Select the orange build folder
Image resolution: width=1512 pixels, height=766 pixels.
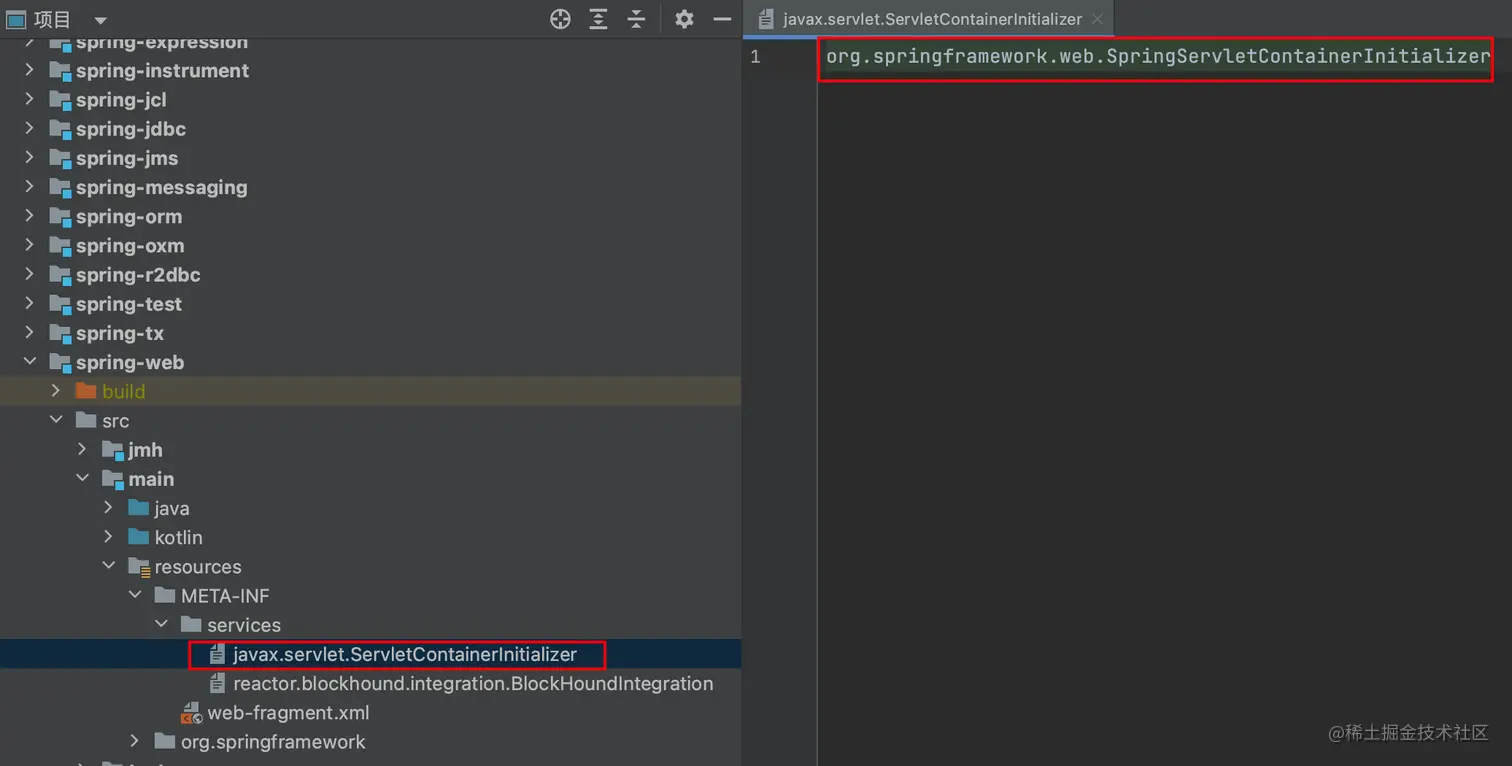point(370,391)
